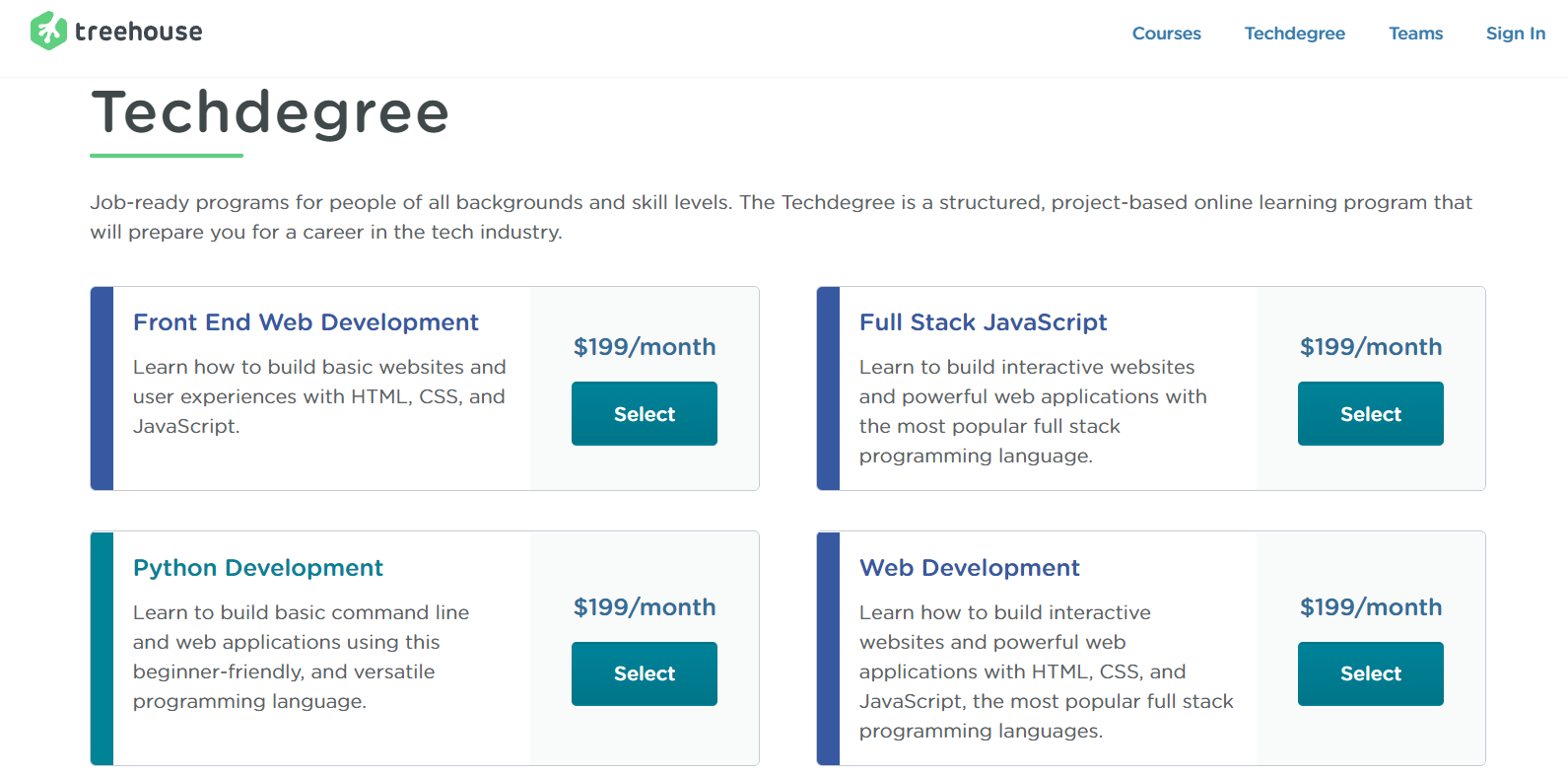Open the Full Stack JavaScript title
The image size is (1568, 775).
983,322
